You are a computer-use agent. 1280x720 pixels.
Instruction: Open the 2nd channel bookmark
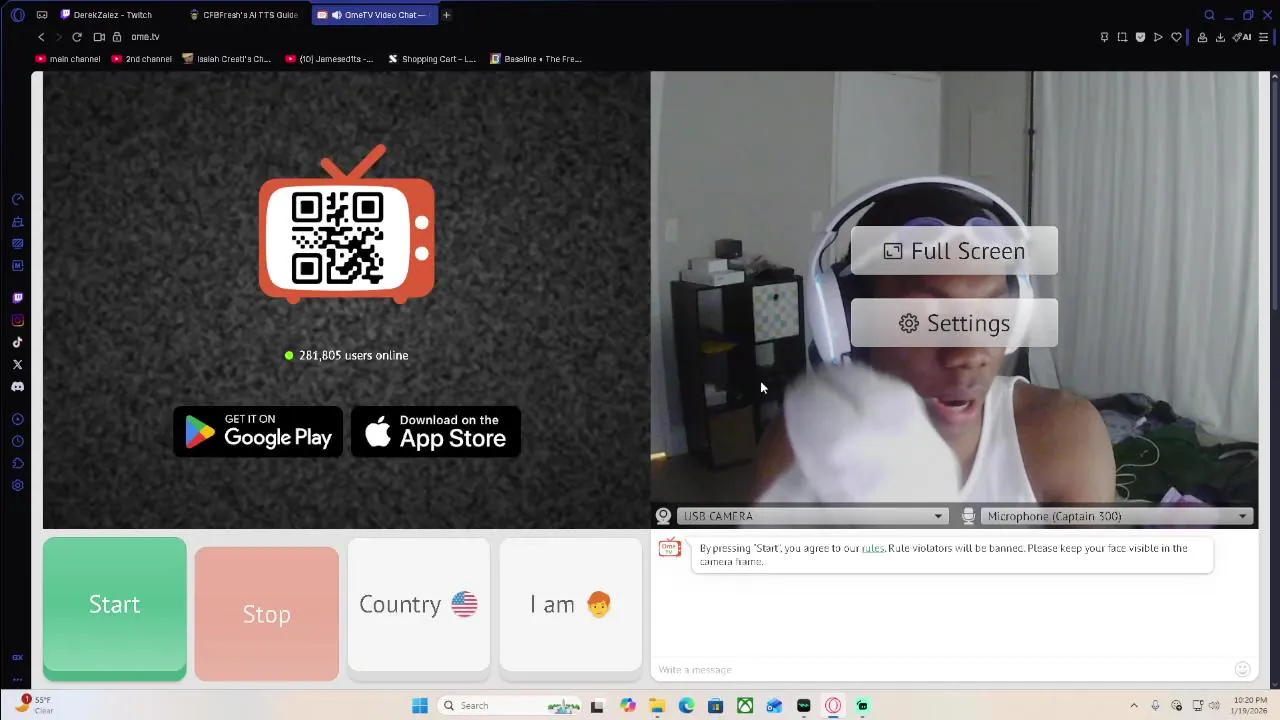[x=142, y=59]
